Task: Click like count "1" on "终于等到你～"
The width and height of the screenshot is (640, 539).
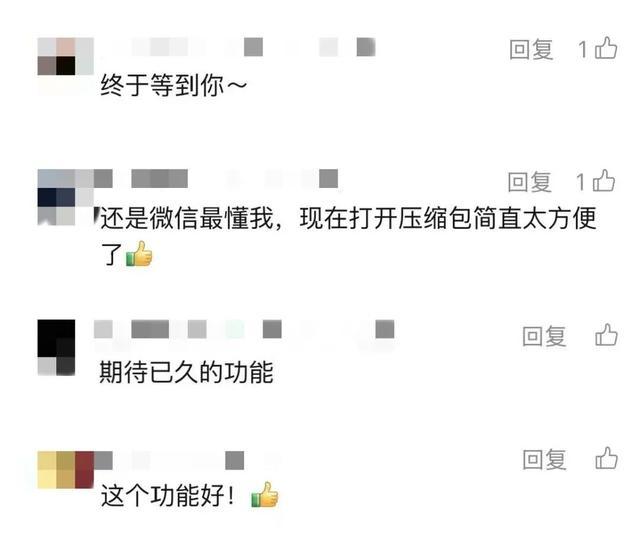Action: point(583,49)
